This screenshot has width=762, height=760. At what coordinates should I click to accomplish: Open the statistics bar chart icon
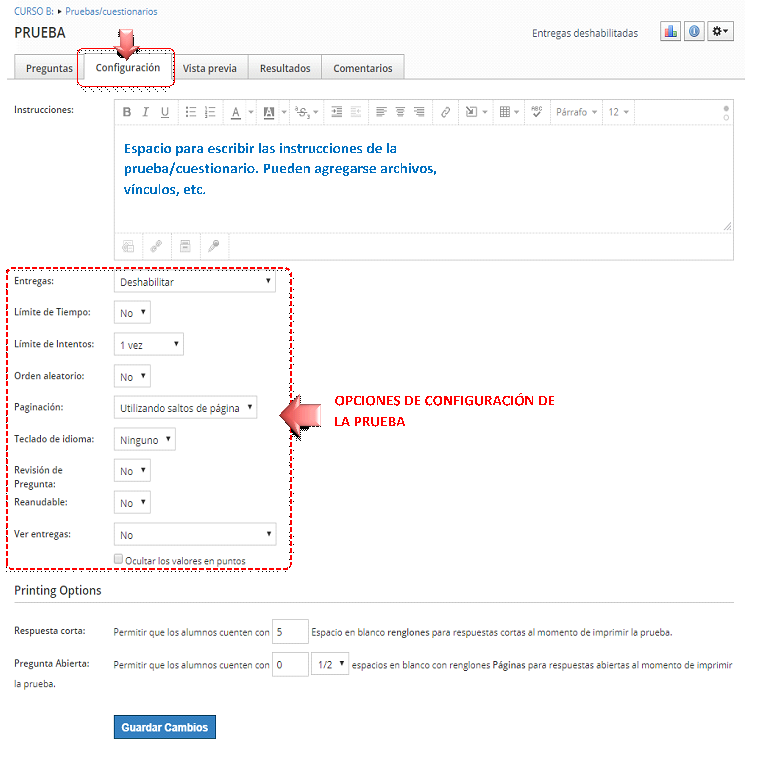(x=670, y=32)
